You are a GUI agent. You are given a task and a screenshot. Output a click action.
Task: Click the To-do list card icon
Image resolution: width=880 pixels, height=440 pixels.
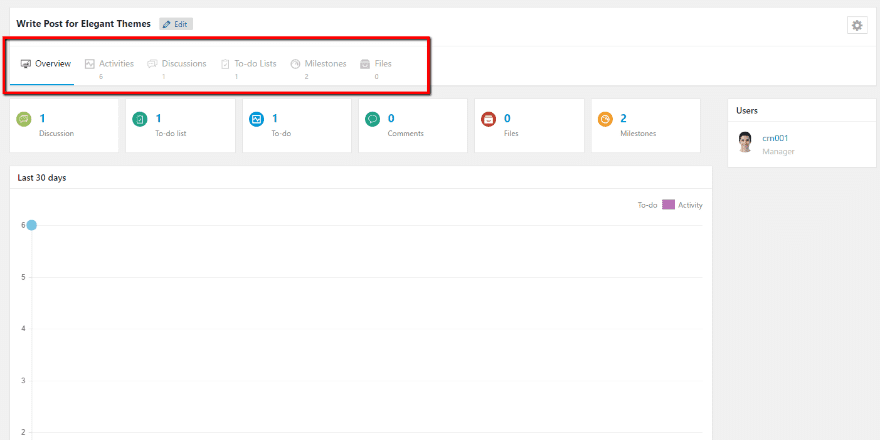[140, 119]
